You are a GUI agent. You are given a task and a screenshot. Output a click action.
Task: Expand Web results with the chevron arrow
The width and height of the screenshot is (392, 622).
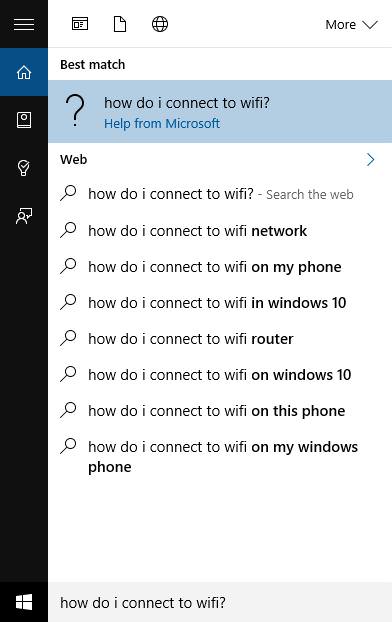(371, 159)
